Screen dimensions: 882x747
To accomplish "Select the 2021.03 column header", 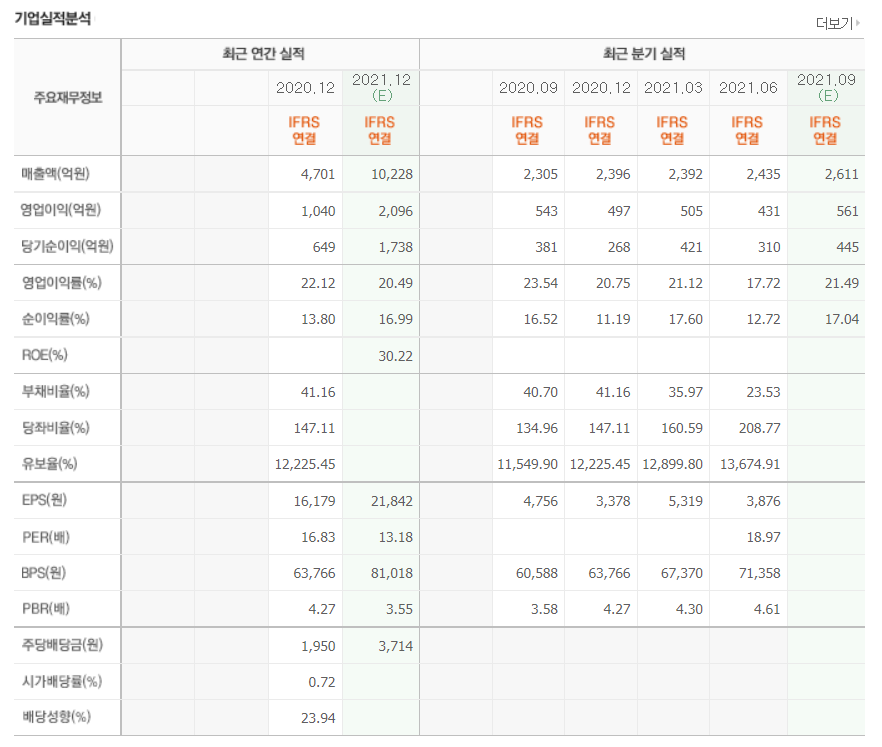I will (673, 88).
